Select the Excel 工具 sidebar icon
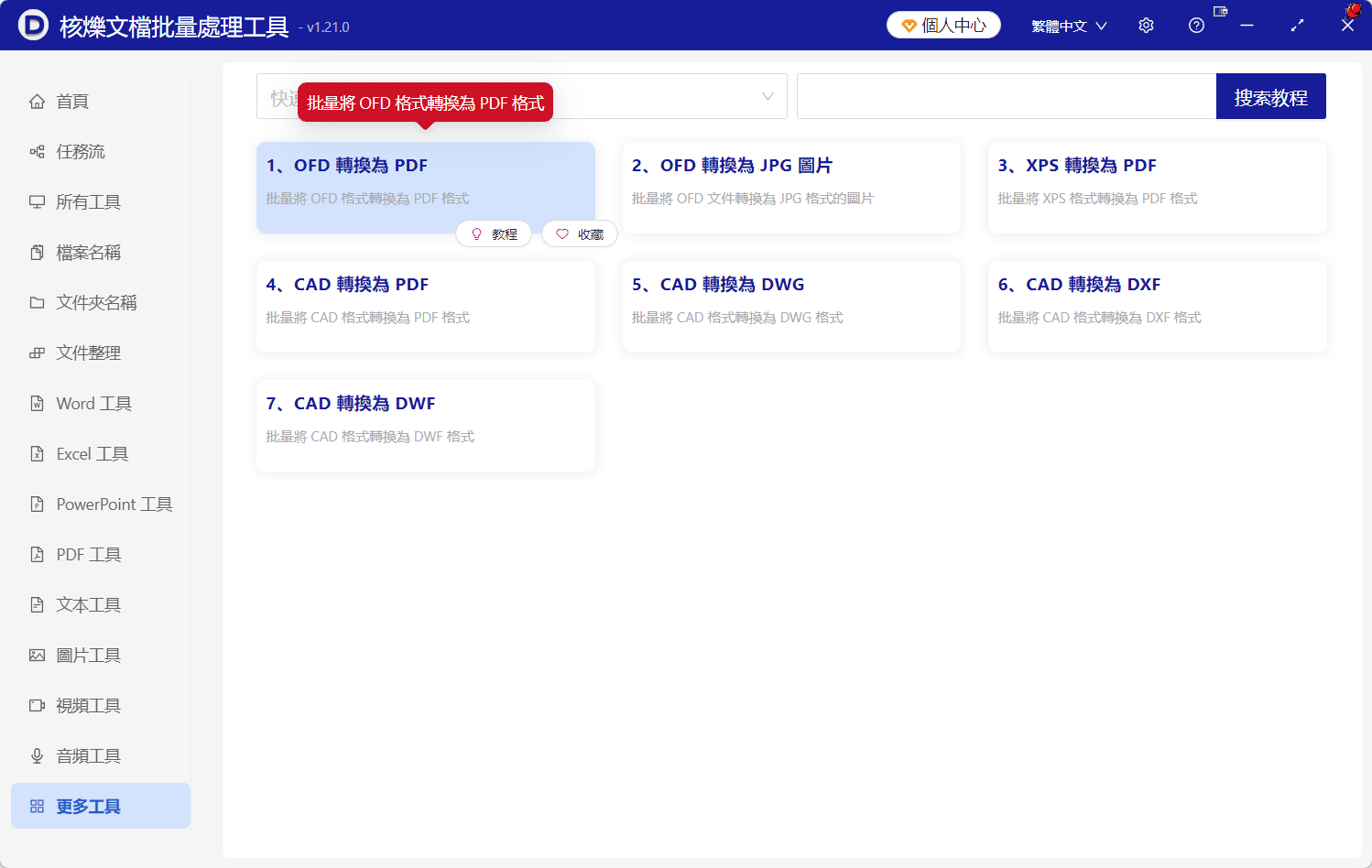The height and width of the screenshot is (868, 1372). pos(37,453)
